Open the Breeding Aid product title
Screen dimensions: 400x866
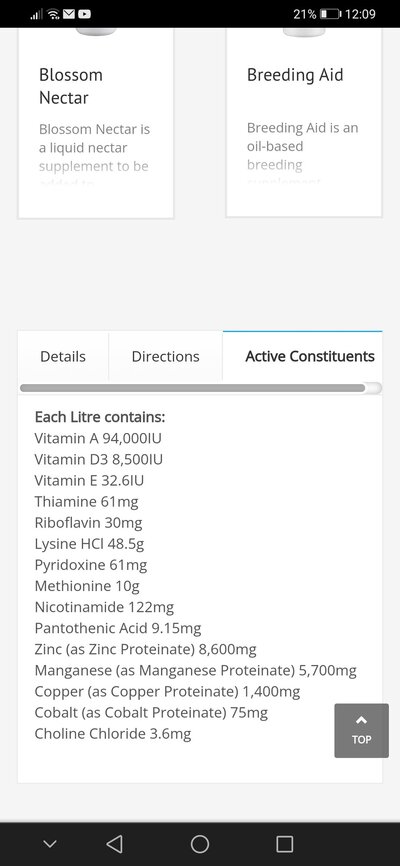click(295, 75)
